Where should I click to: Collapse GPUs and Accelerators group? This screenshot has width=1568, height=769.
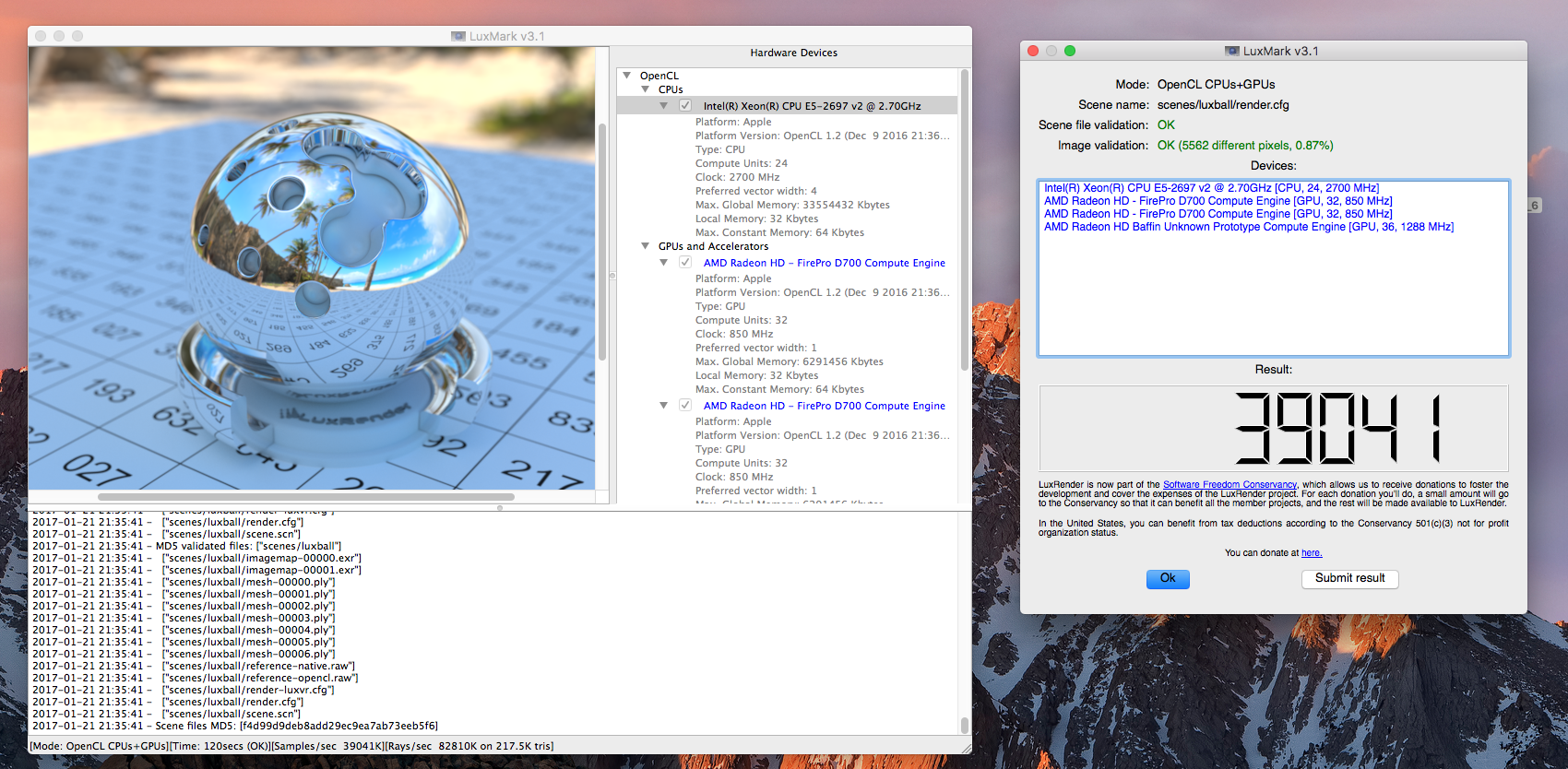click(x=646, y=246)
